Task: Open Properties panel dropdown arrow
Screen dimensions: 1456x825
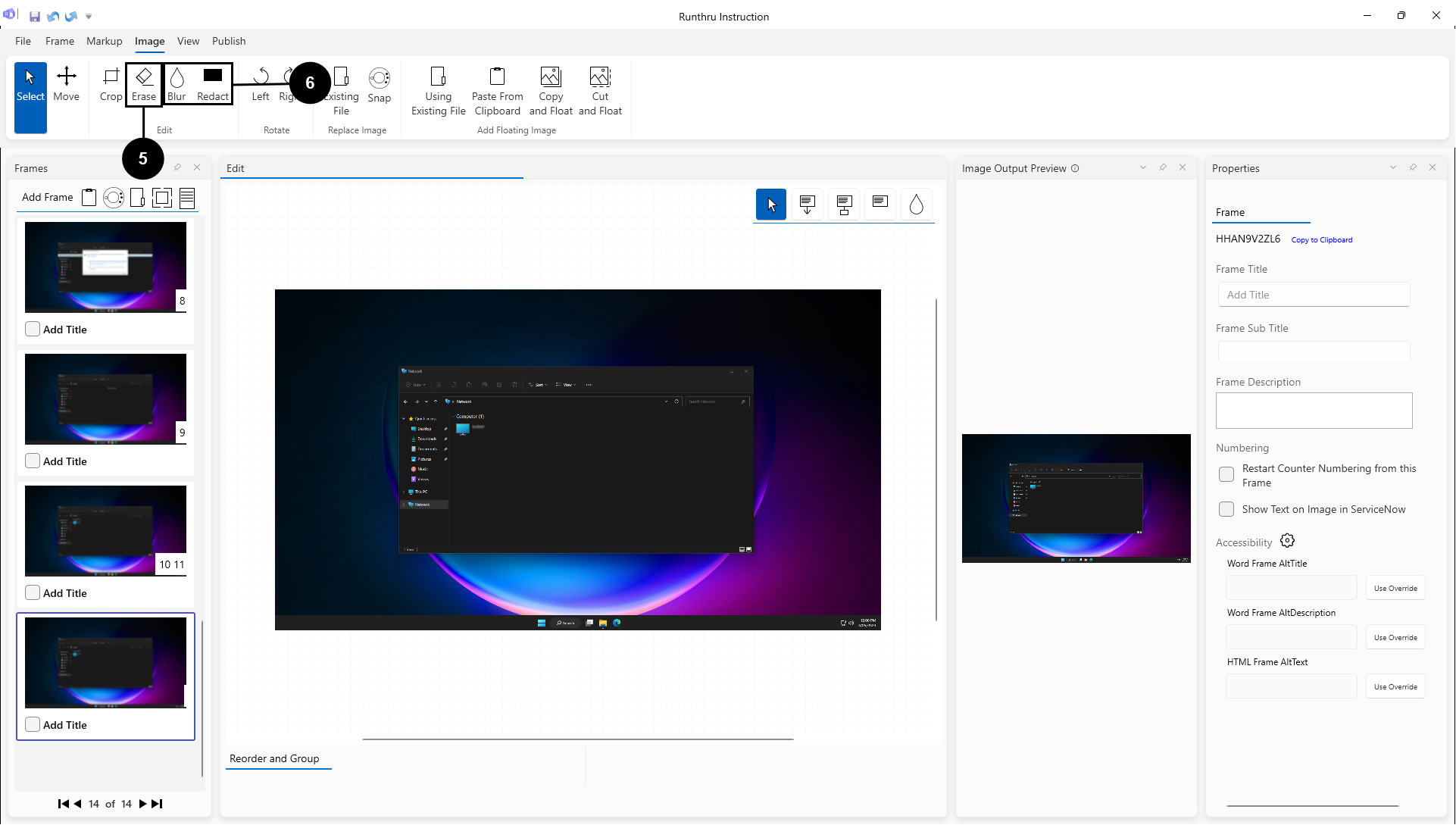Action: 1392,167
